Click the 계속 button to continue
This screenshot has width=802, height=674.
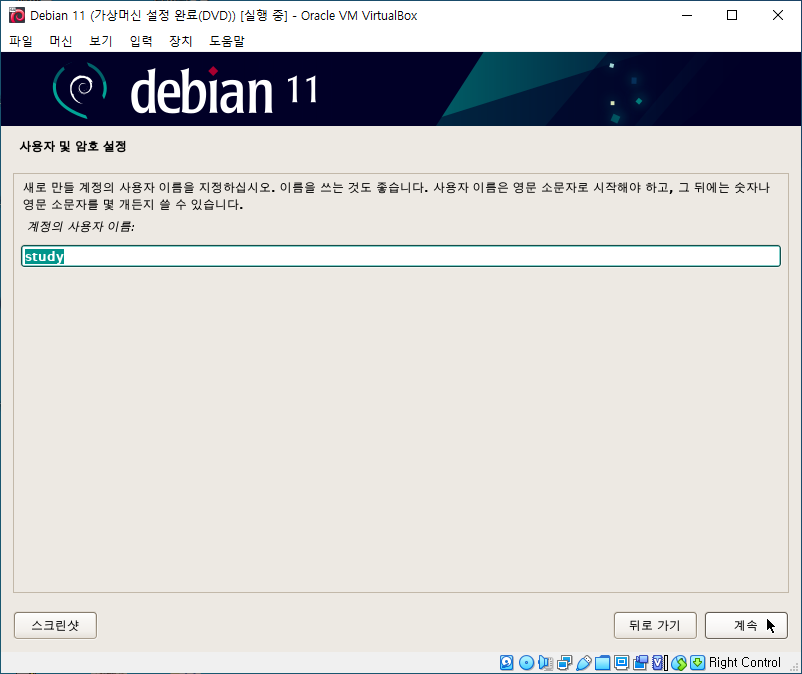coord(746,625)
